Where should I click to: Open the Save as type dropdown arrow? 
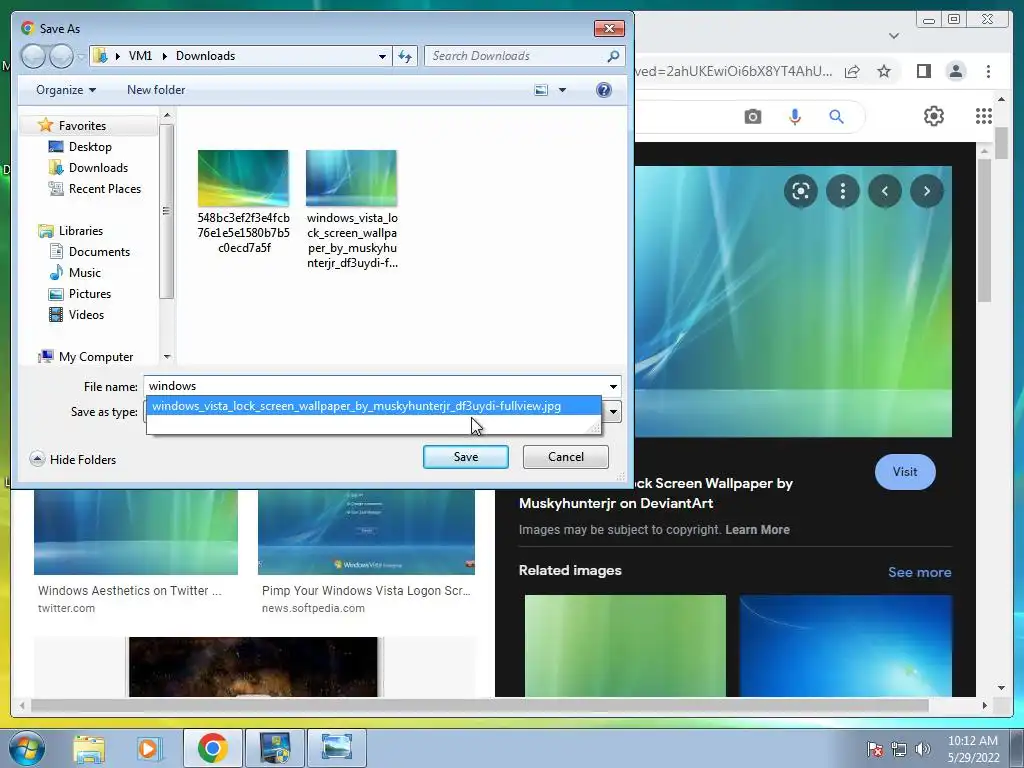pyautogui.click(x=613, y=411)
